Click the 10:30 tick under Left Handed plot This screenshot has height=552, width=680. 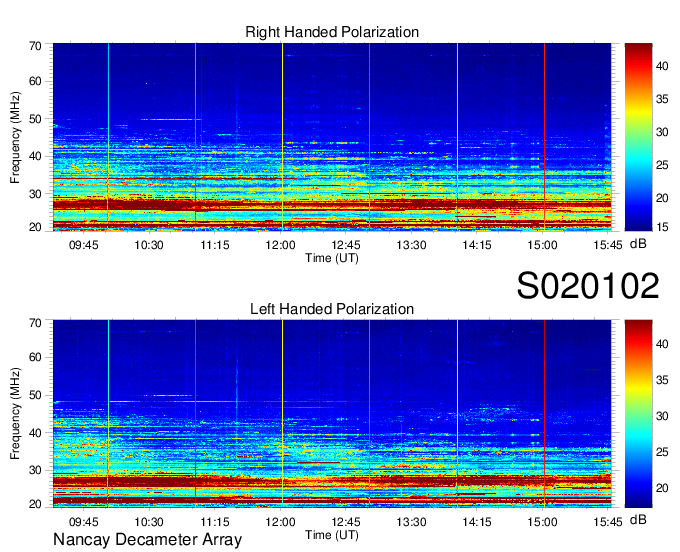[x=149, y=522]
